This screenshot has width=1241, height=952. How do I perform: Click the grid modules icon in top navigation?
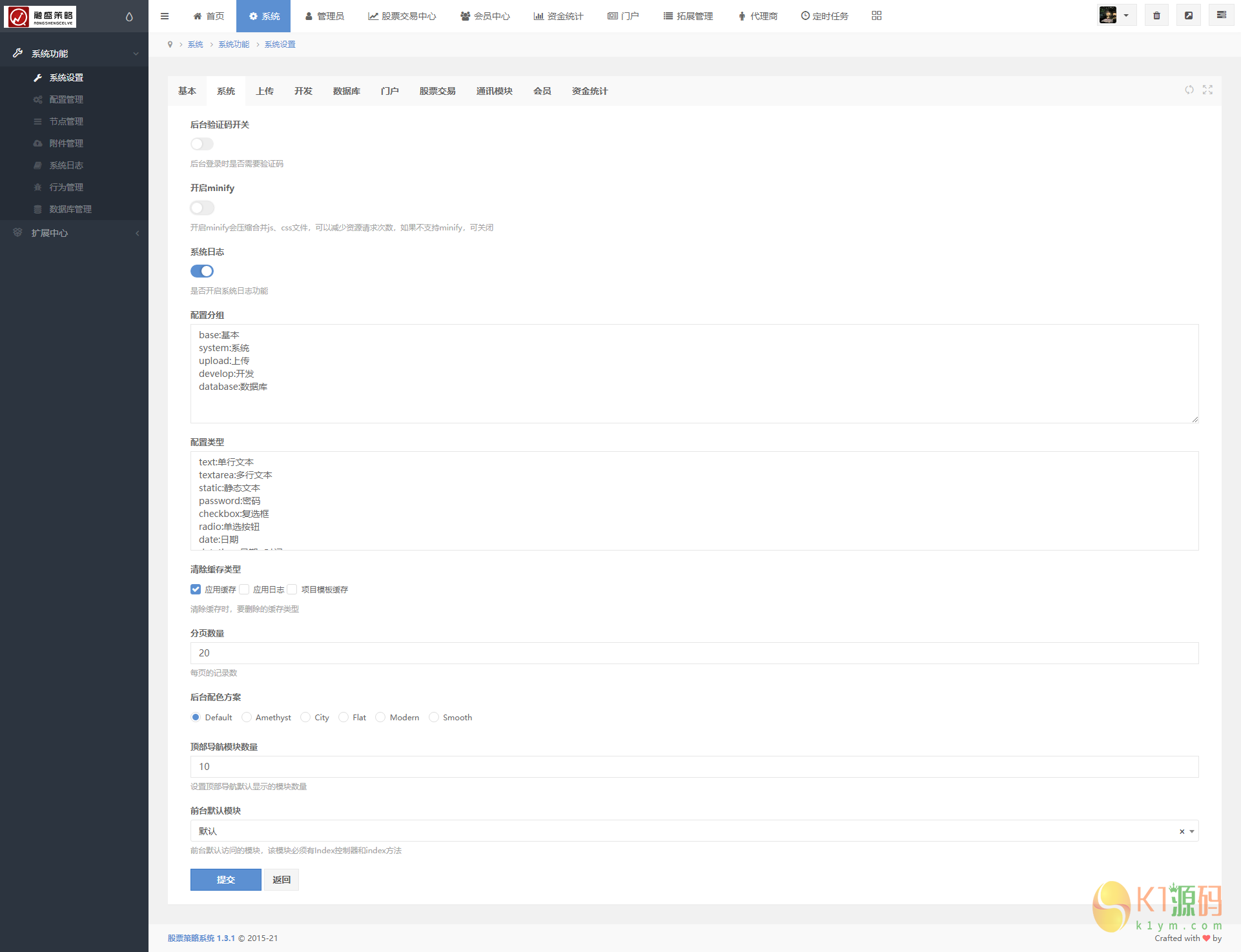[876, 15]
